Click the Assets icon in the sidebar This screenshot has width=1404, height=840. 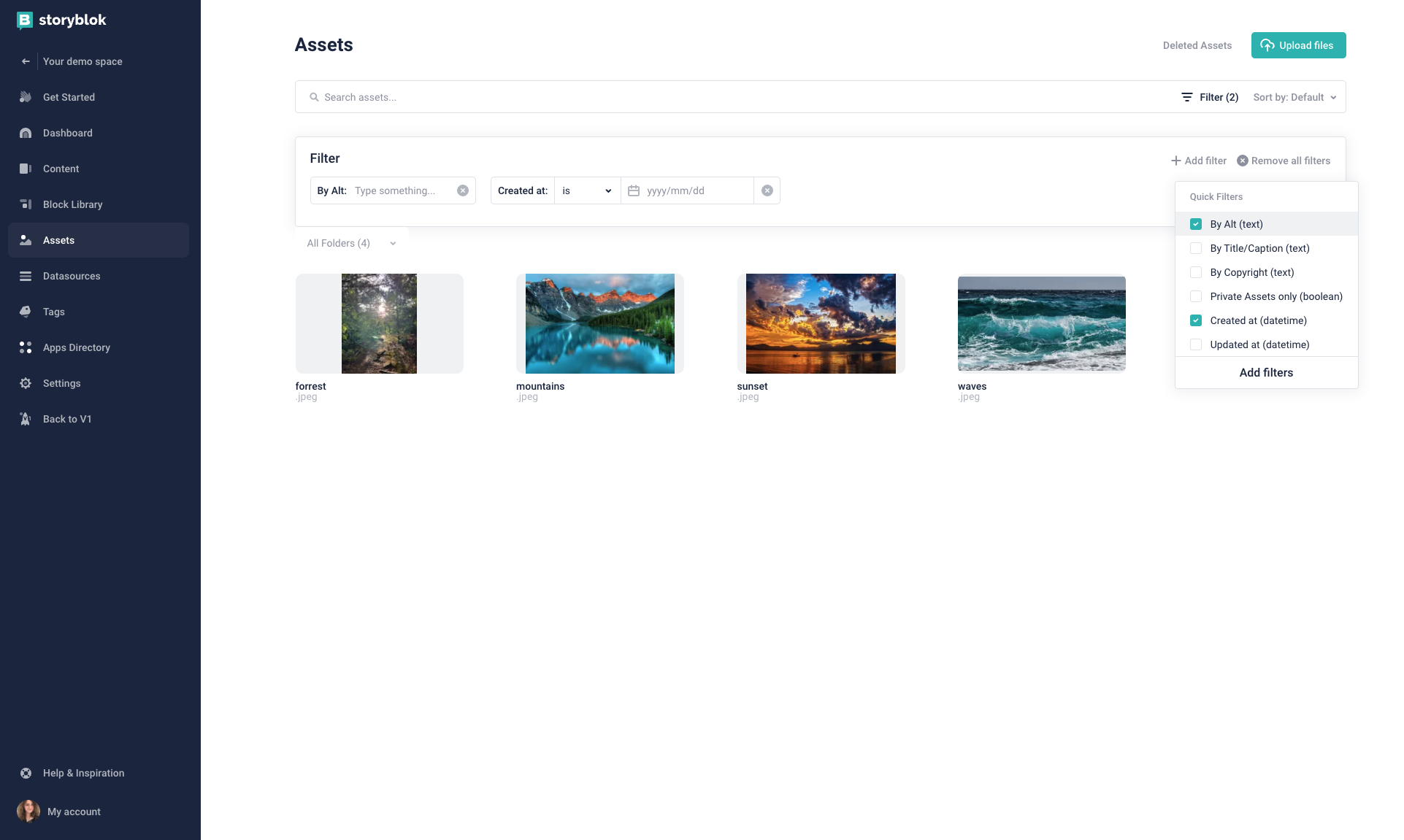(x=26, y=240)
